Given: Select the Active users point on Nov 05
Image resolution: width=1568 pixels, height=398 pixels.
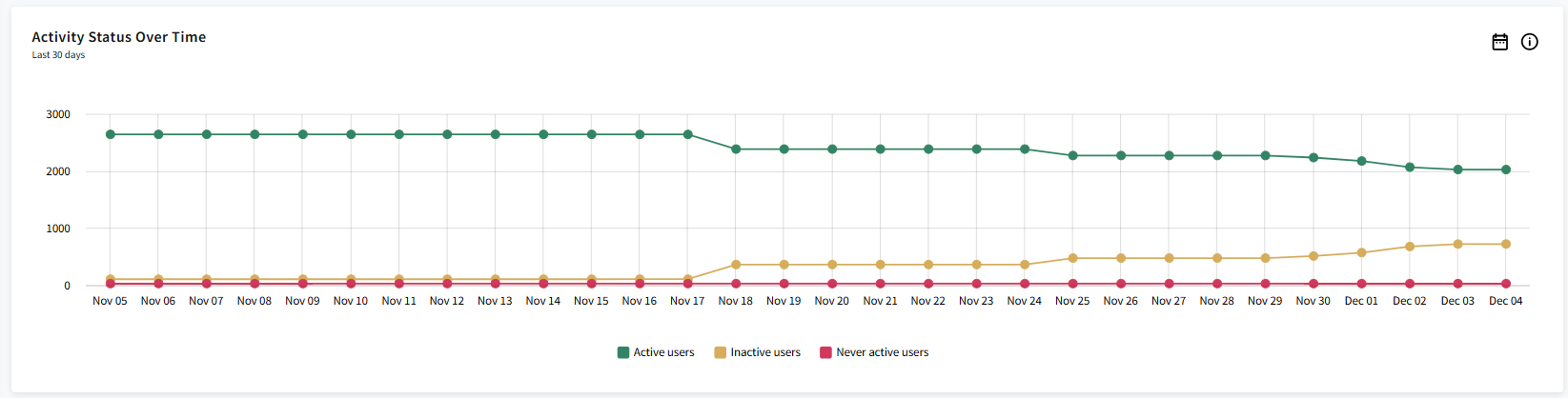Looking at the screenshot, I should tap(111, 134).
